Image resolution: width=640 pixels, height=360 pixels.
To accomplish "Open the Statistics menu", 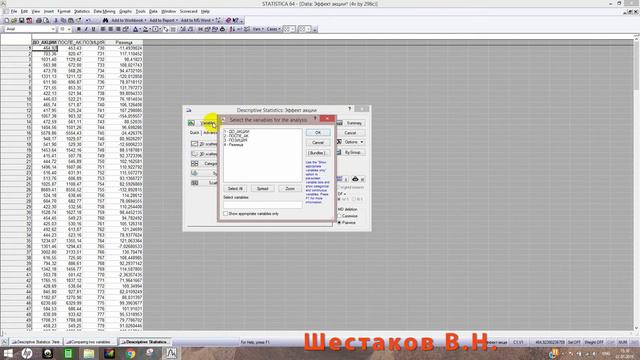I will tap(81, 11).
